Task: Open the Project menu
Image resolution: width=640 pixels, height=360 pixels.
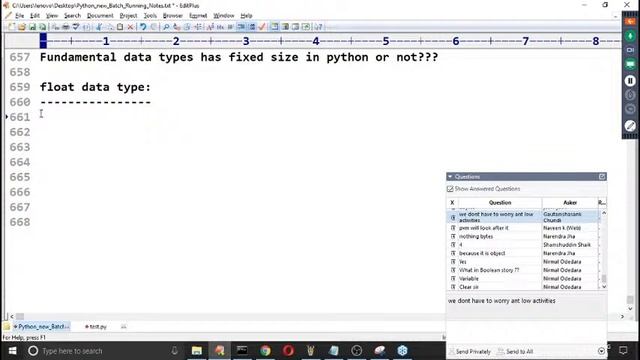Action: (x=128, y=16)
